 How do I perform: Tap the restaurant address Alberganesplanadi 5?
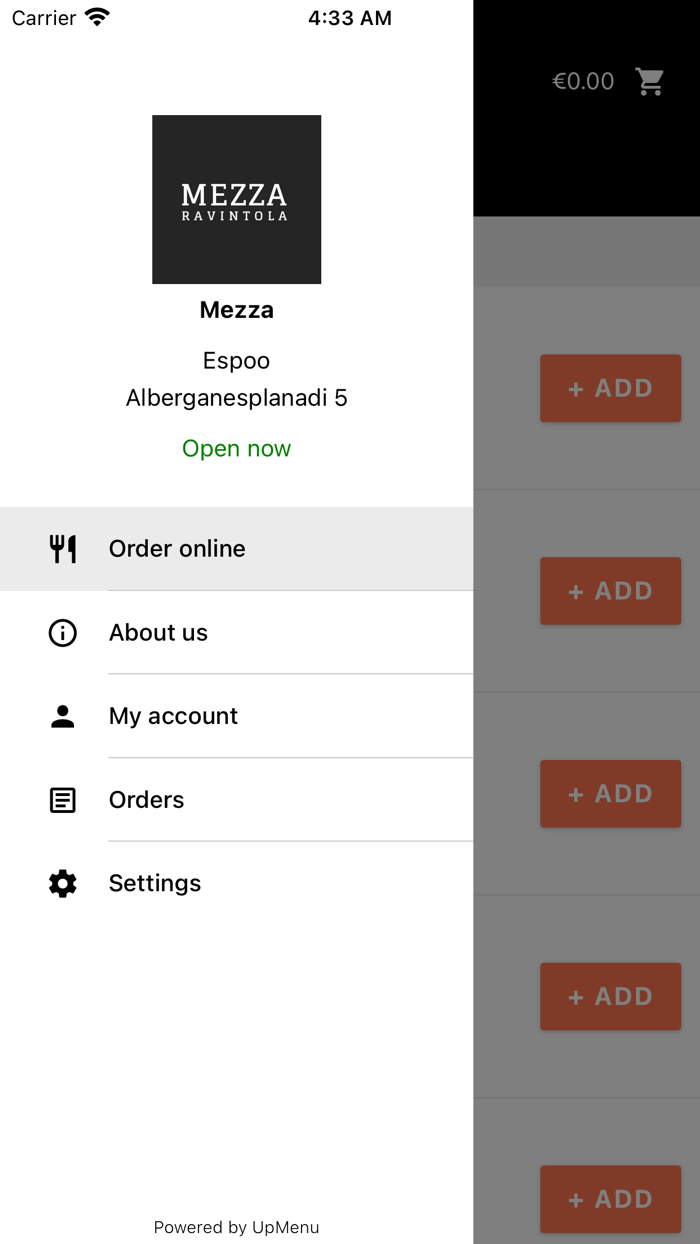pos(236,397)
